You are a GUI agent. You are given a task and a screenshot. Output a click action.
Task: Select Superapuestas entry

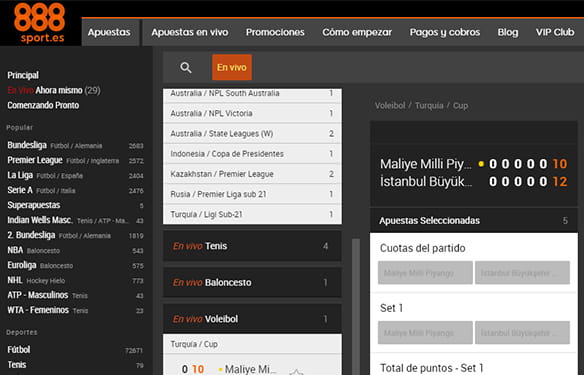(x=75, y=205)
